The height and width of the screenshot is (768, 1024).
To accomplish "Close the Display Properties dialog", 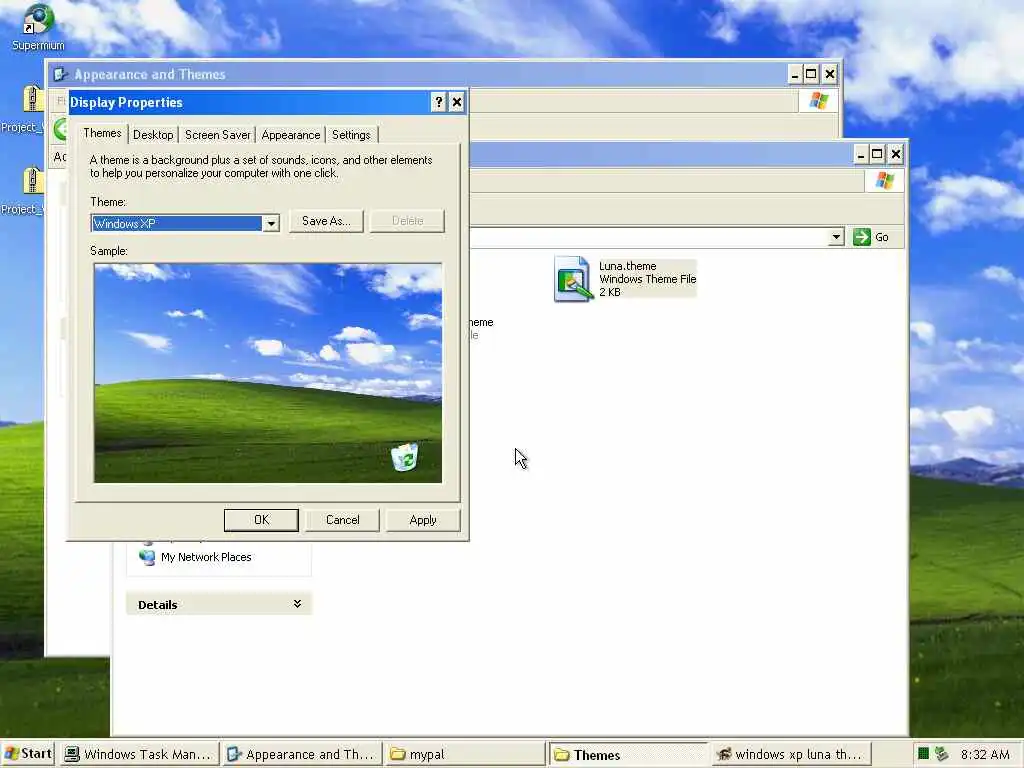I will click(457, 102).
